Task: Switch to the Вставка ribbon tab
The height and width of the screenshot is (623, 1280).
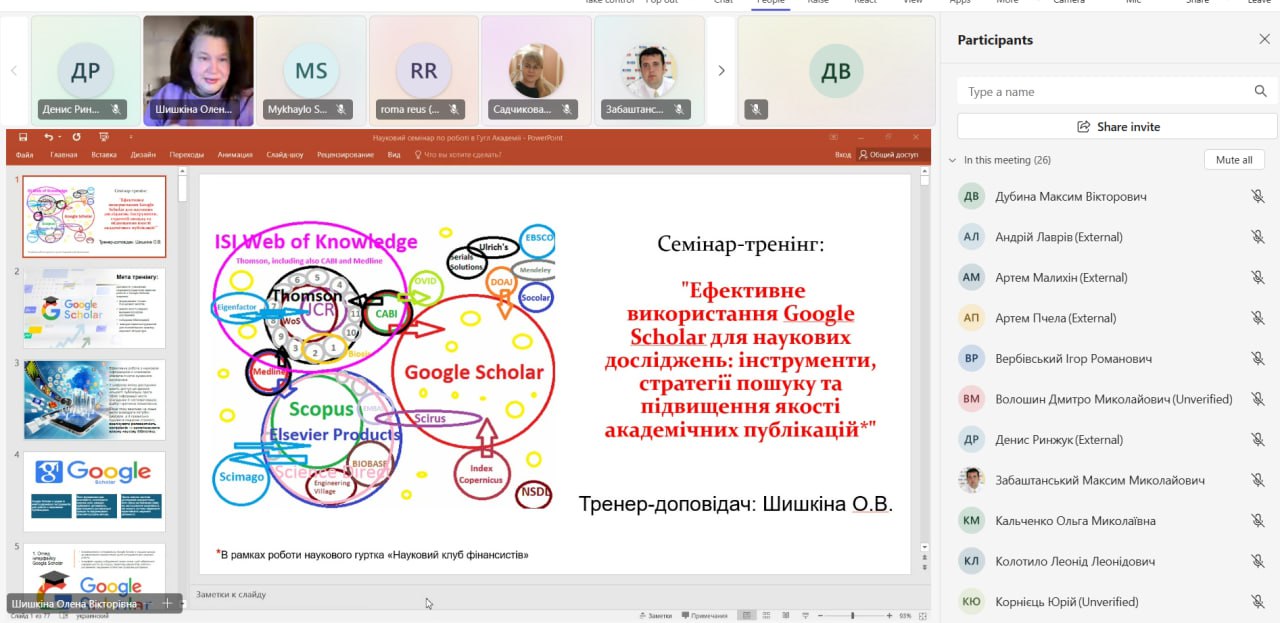Action: click(105, 155)
